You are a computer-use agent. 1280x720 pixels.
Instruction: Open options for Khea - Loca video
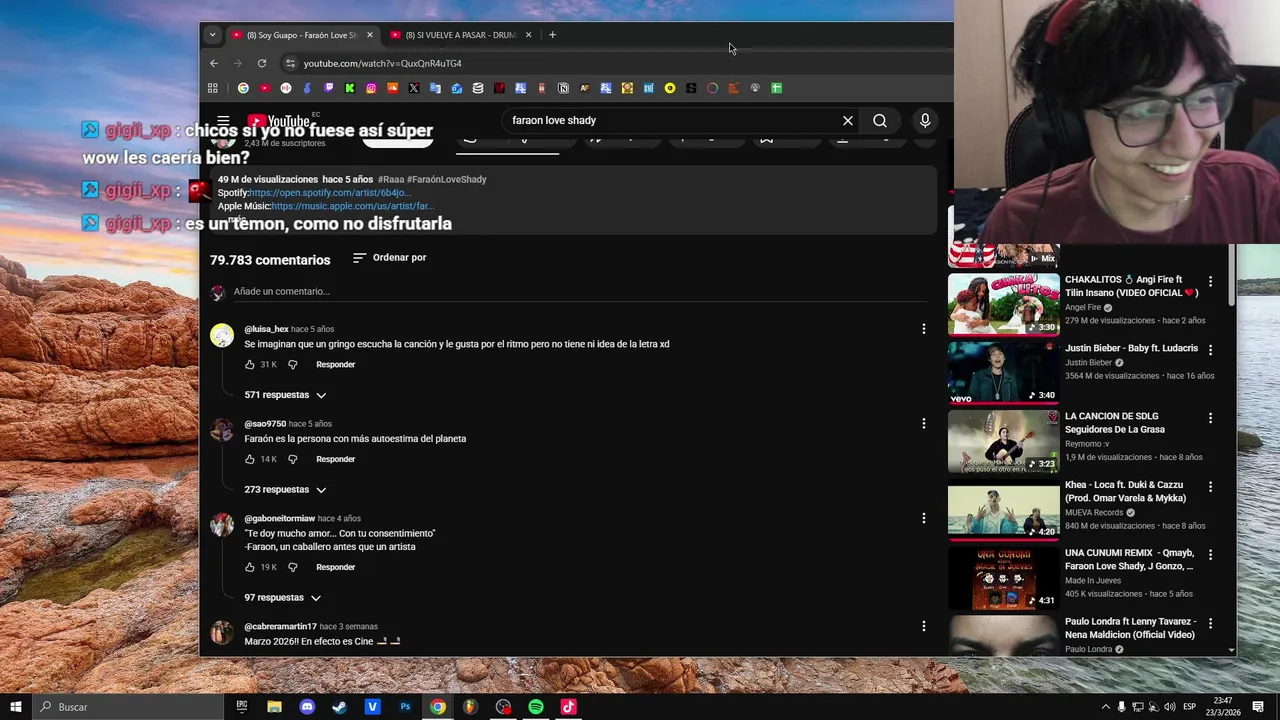1210,487
